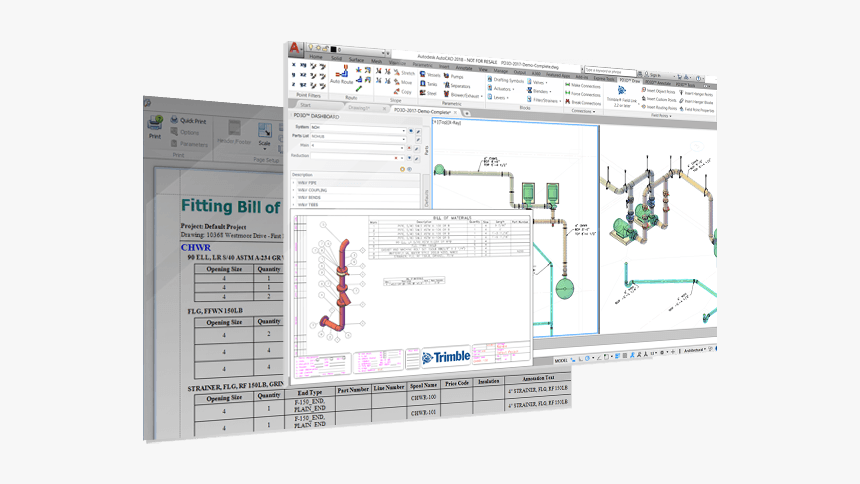Click Insert Routing Points
This screenshot has height=484, width=860.
pyautogui.click(x=659, y=108)
